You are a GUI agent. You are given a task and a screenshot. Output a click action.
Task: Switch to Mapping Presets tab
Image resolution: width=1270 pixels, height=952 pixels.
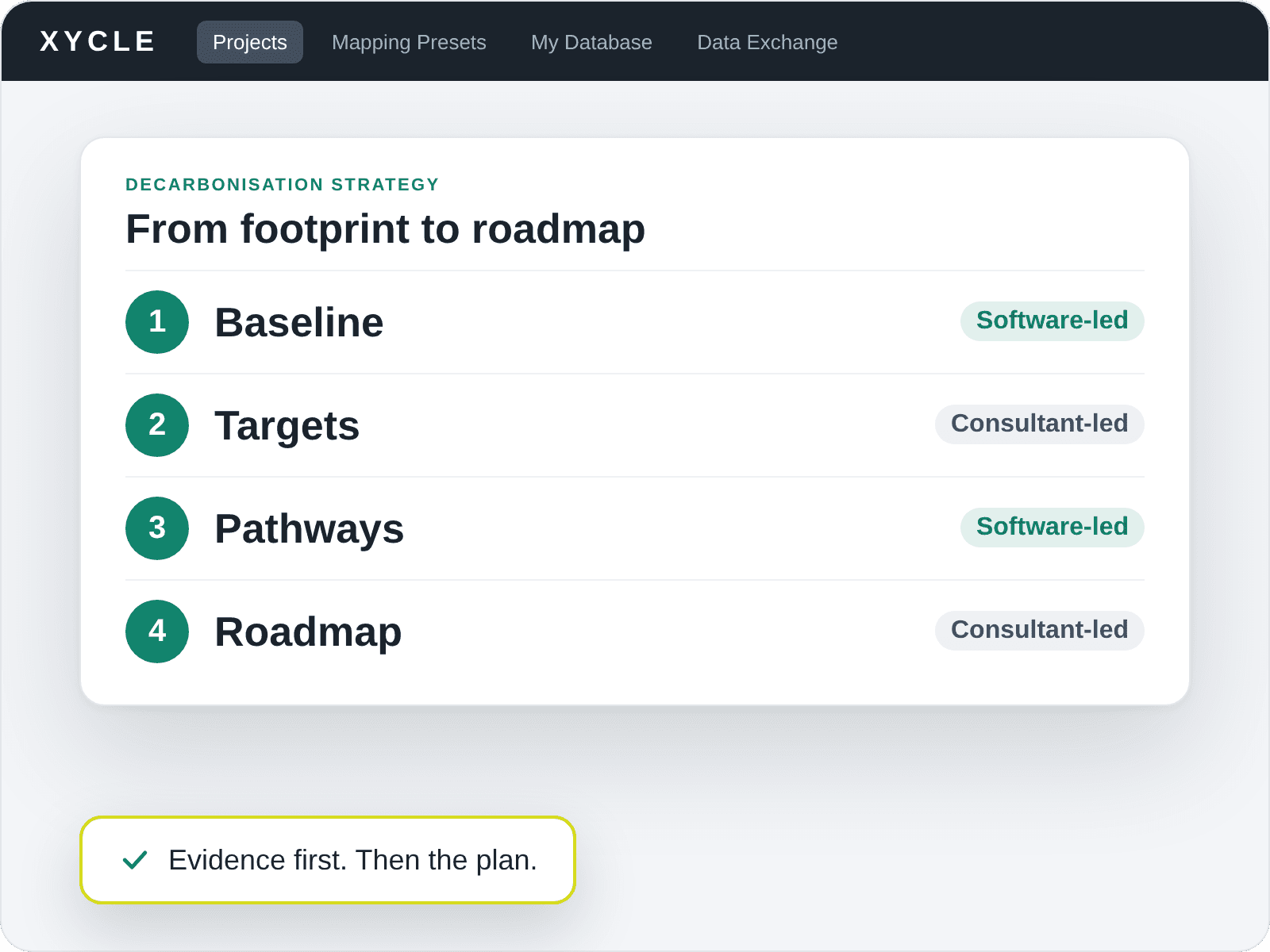pos(409,42)
